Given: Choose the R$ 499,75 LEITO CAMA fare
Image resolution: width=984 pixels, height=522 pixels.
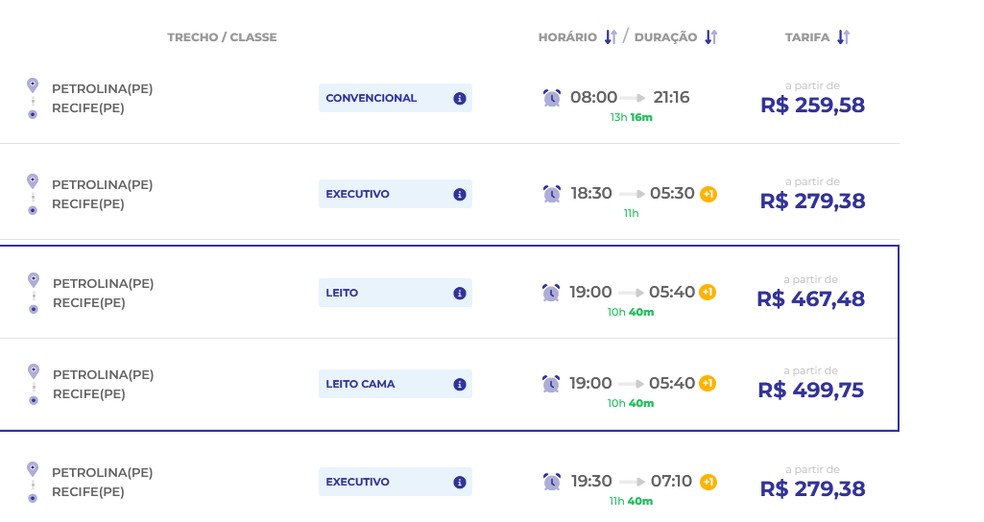Looking at the screenshot, I should [811, 390].
